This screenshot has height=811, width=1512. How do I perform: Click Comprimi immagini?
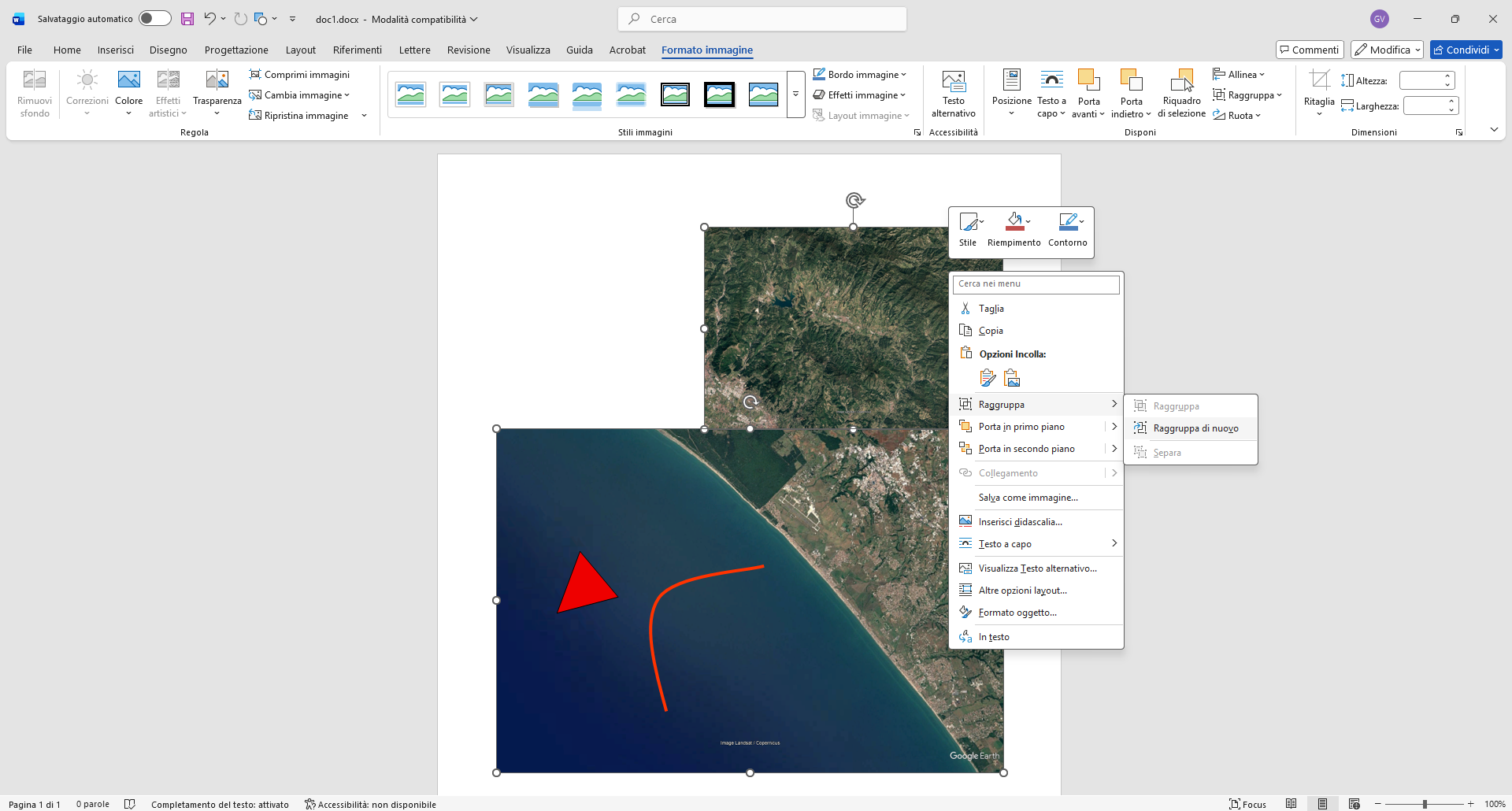(299, 74)
